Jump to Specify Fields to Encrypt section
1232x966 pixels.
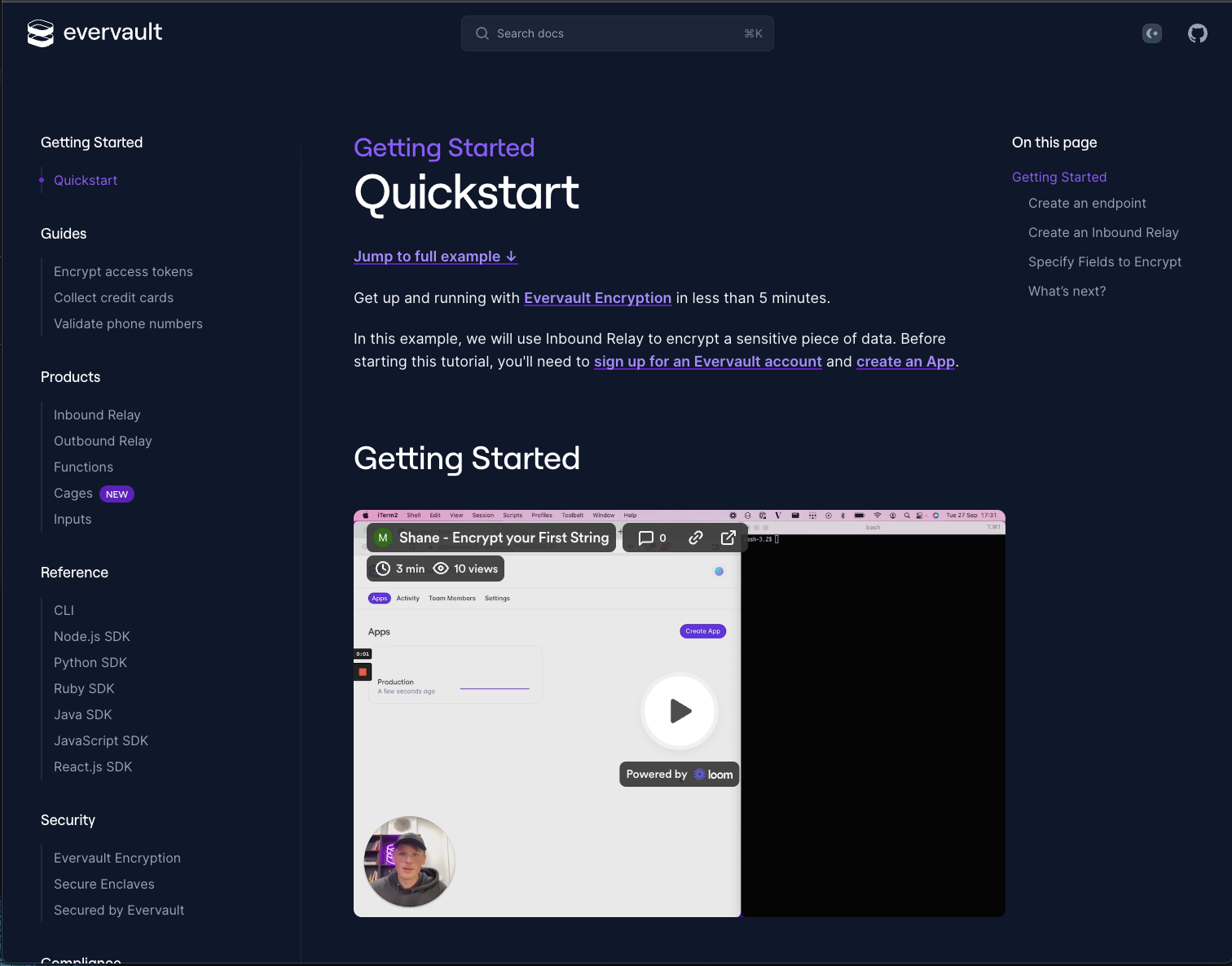point(1105,262)
